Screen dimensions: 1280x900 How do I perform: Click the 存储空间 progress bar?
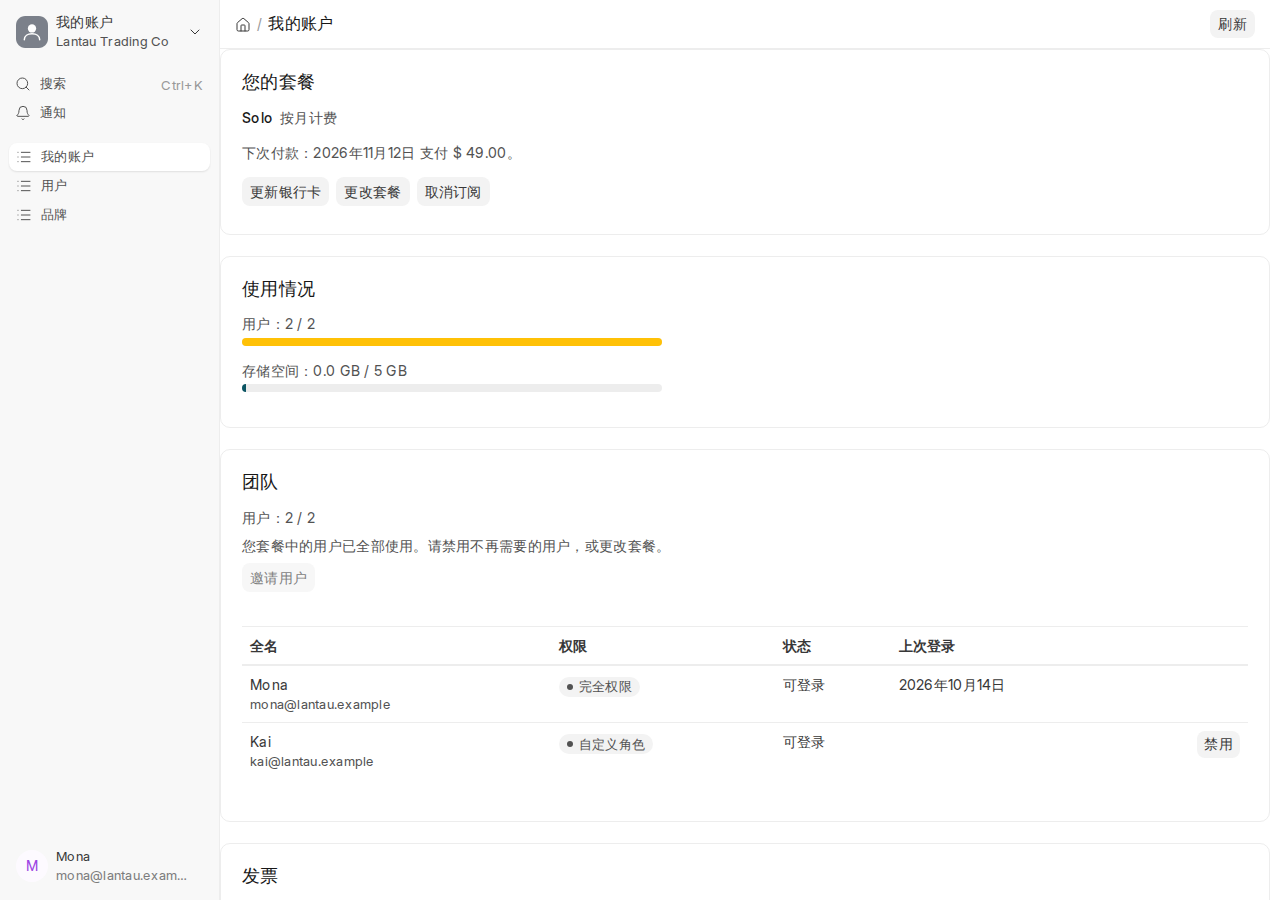click(452, 388)
